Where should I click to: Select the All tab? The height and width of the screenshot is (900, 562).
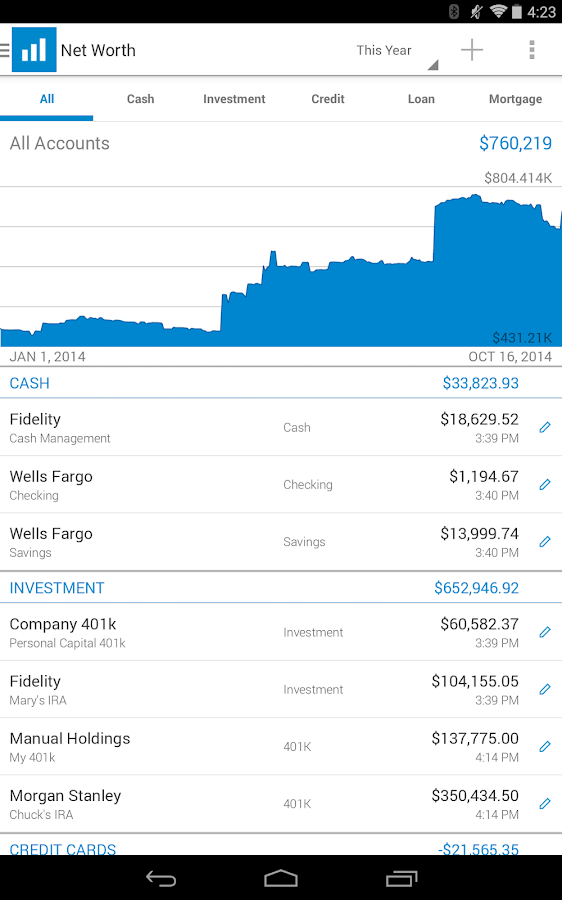pos(46,99)
